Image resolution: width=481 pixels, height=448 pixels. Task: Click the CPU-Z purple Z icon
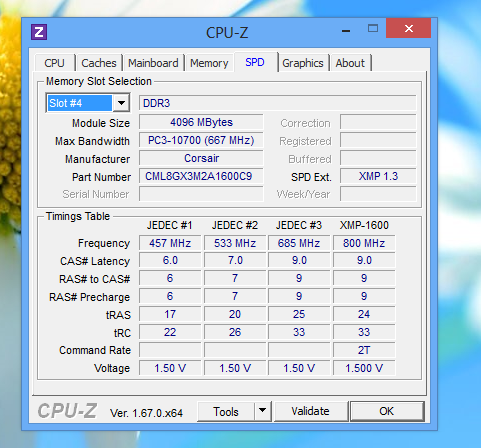click(x=39, y=32)
